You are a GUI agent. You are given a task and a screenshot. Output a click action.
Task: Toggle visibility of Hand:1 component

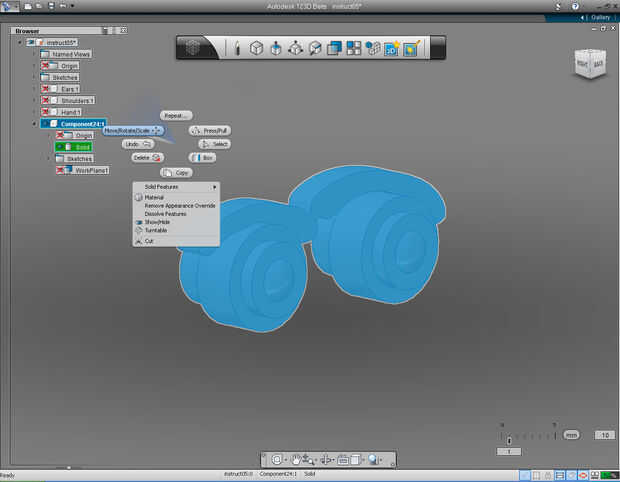45,112
